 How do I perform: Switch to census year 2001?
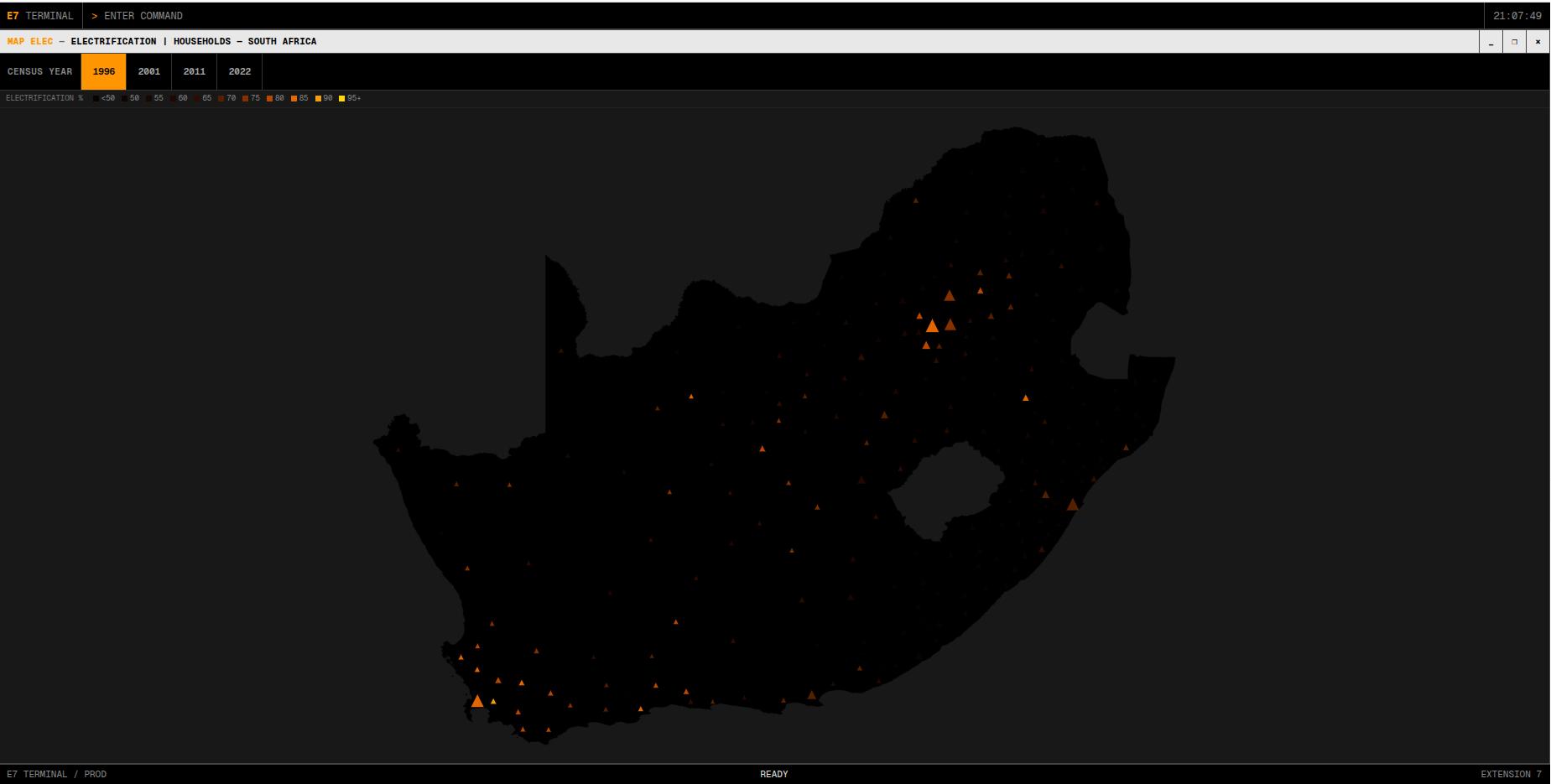[x=149, y=71]
